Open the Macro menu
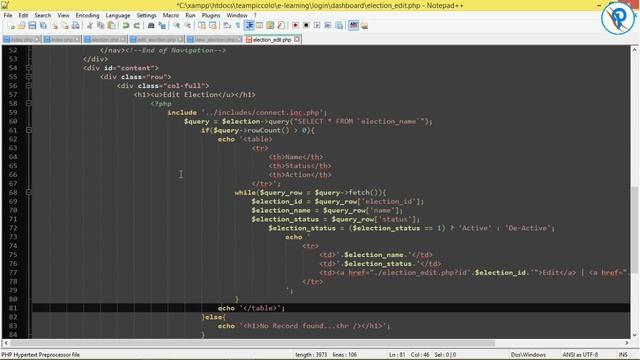This screenshot has width=640, height=360. click(171, 16)
